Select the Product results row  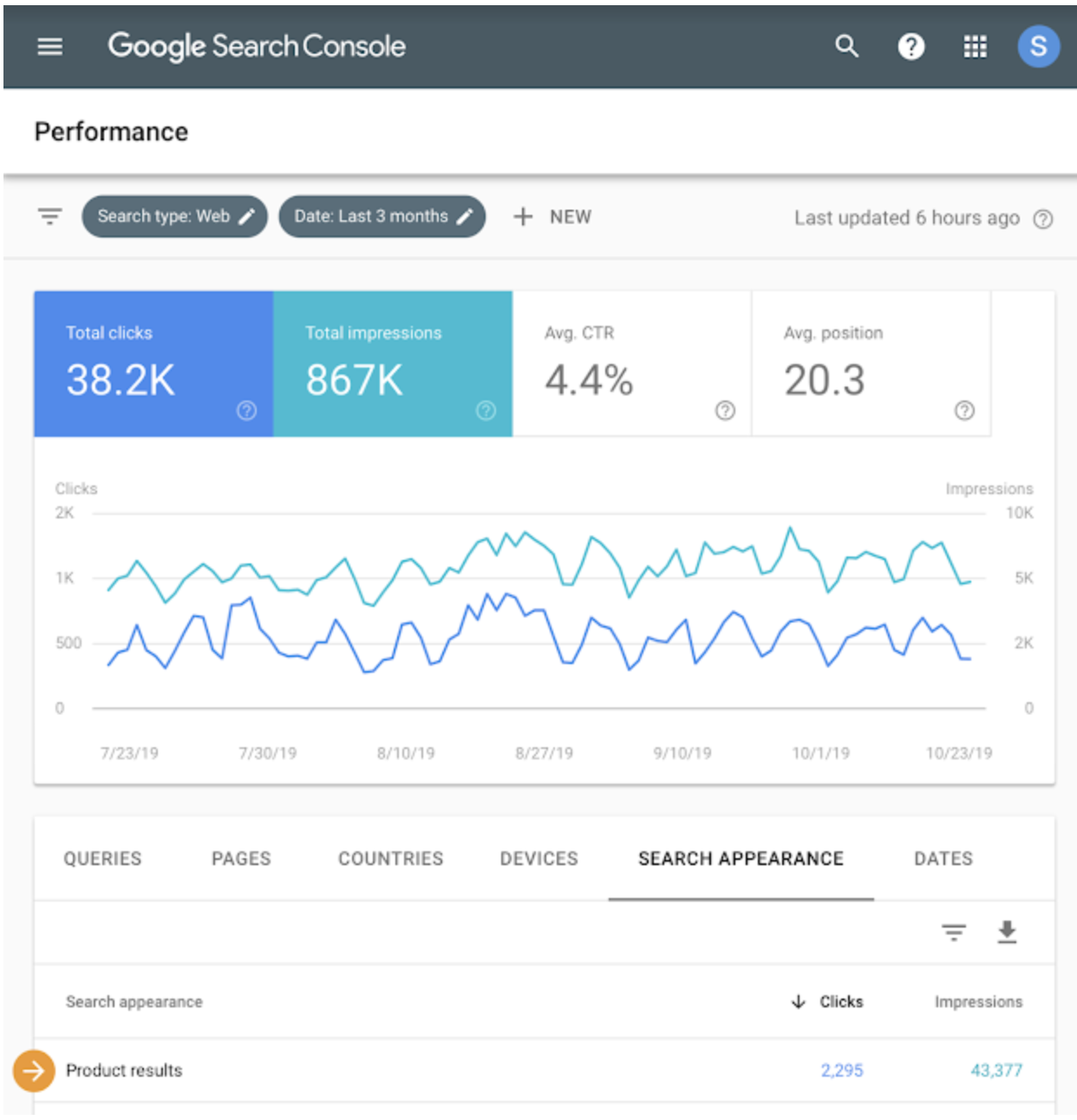click(x=545, y=1071)
